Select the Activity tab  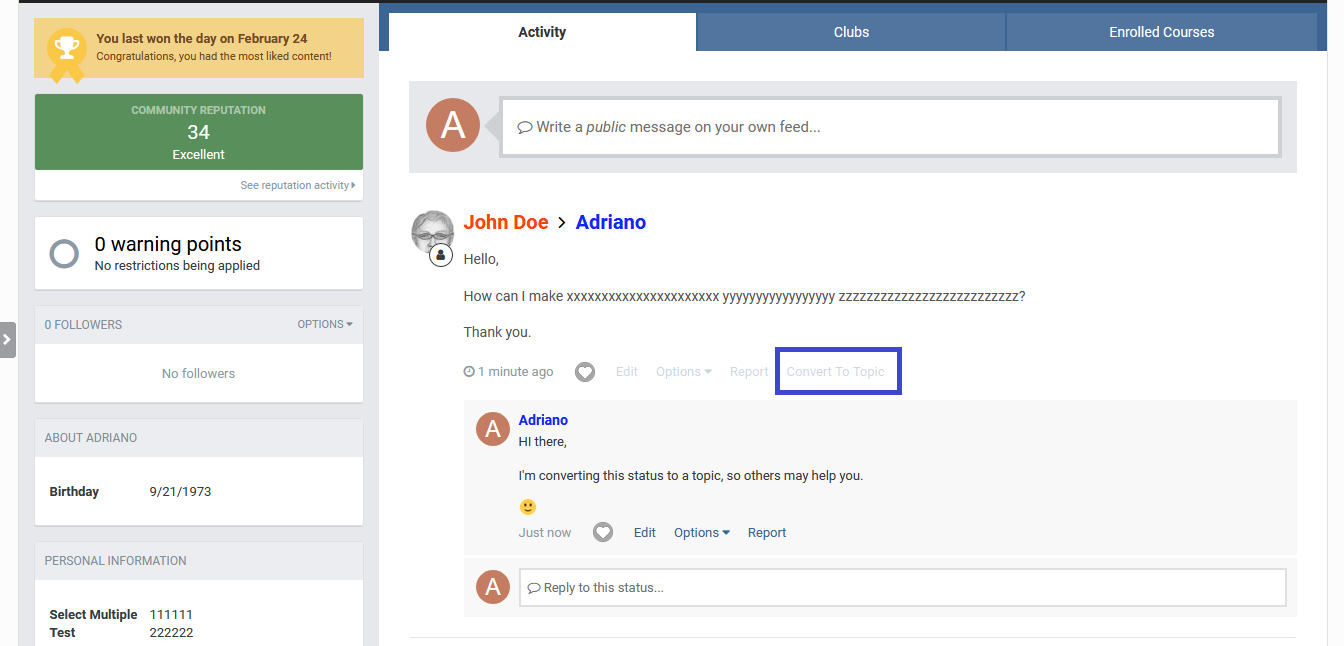(542, 32)
